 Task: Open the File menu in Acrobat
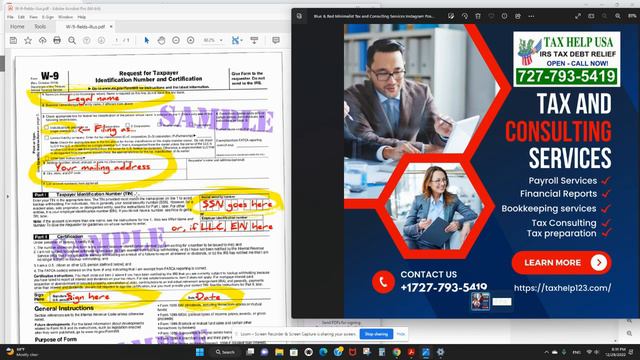click(x=10, y=17)
